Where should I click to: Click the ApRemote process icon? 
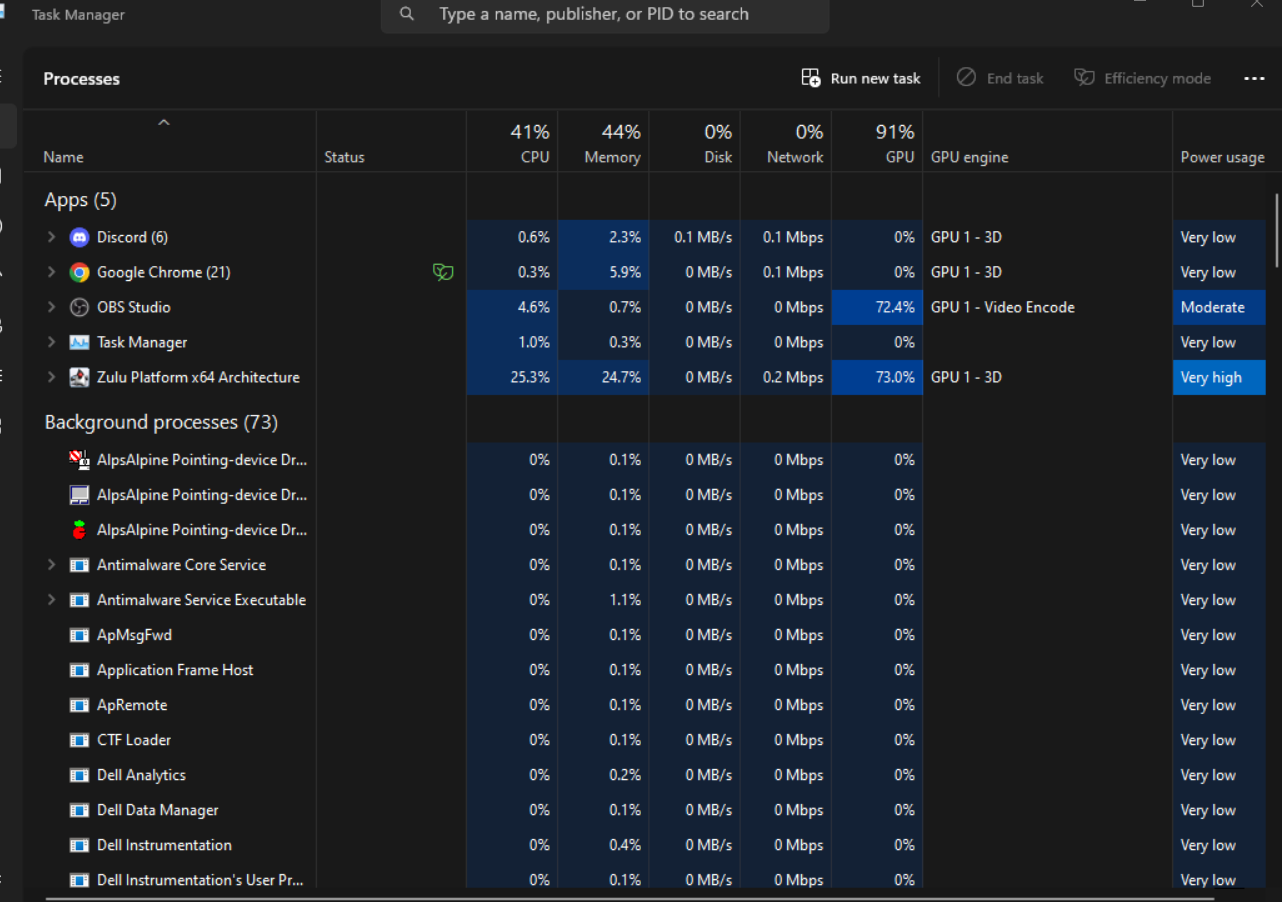79,705
